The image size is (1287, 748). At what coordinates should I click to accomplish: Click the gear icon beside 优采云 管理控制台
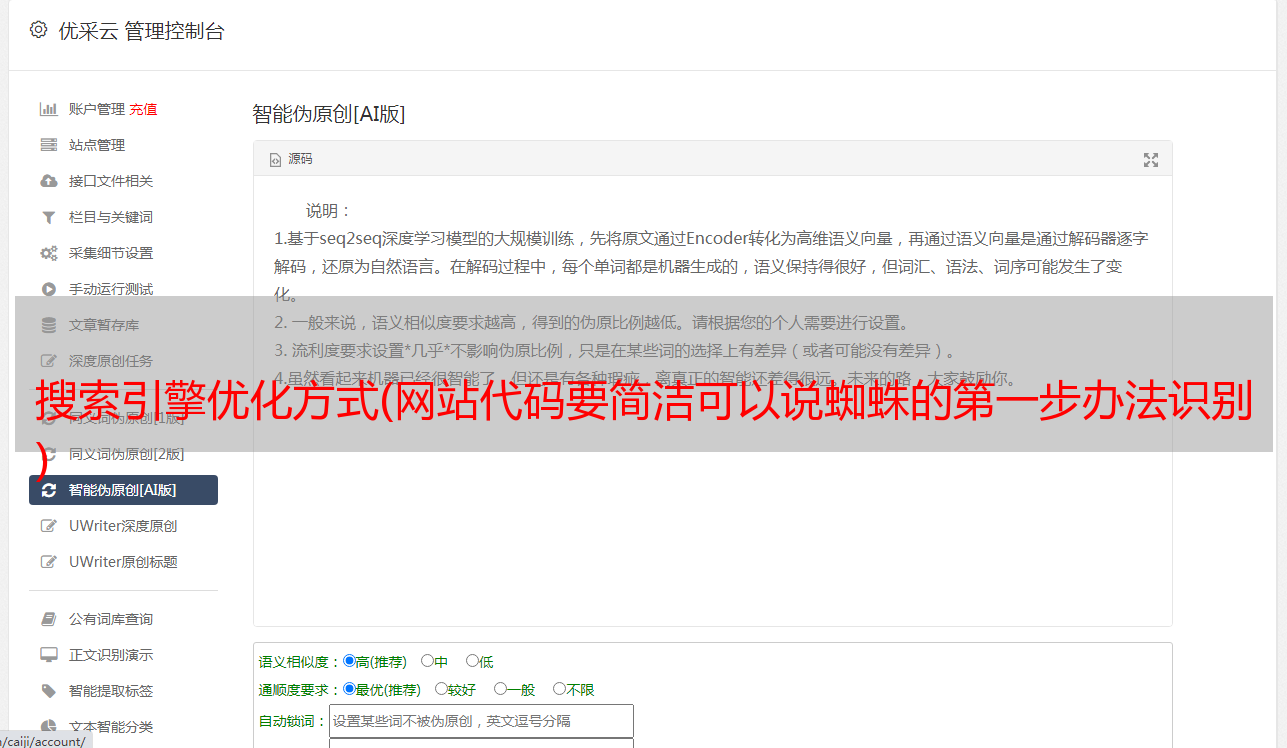click(38, 30)
